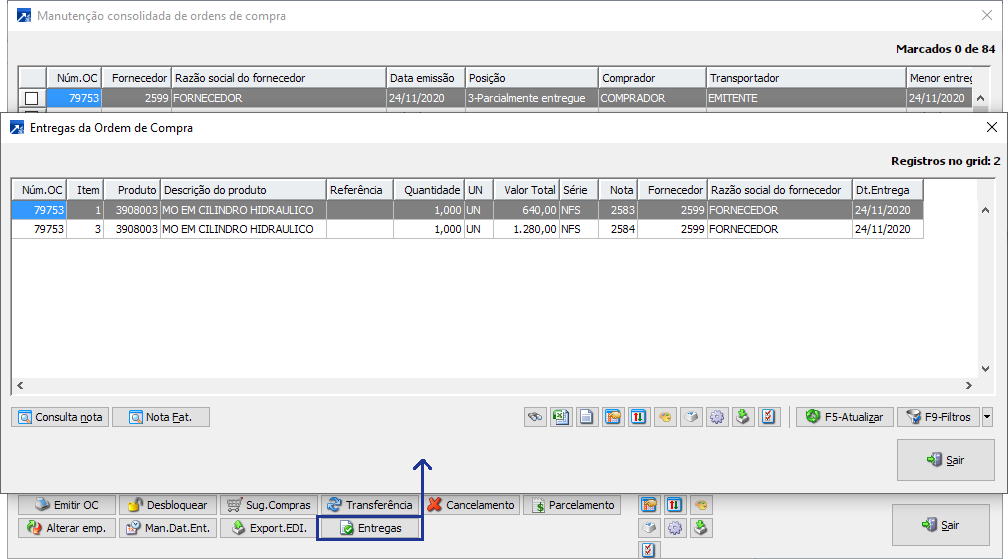This screenshot has height=559, width=1008.
Task: Click horizontal scrollbar left arrow in Entregas grid
Action: [x=21, y=386]
